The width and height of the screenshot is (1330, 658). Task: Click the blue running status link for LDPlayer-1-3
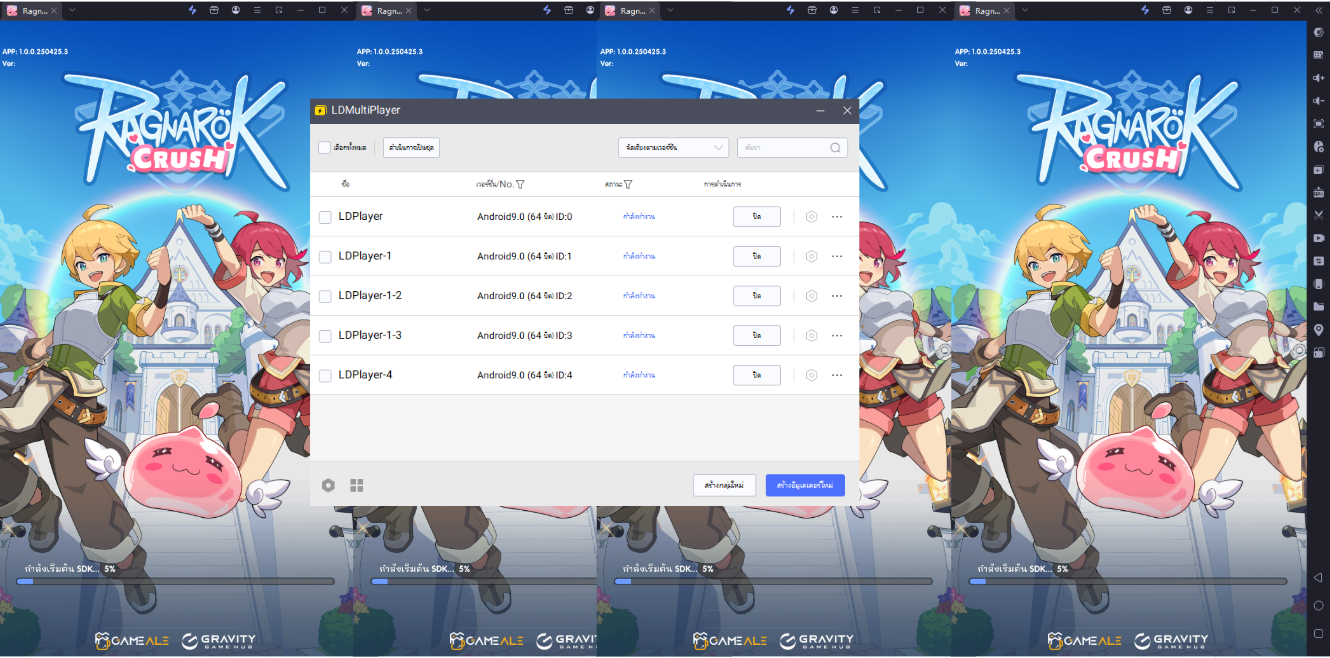(639, 335)
